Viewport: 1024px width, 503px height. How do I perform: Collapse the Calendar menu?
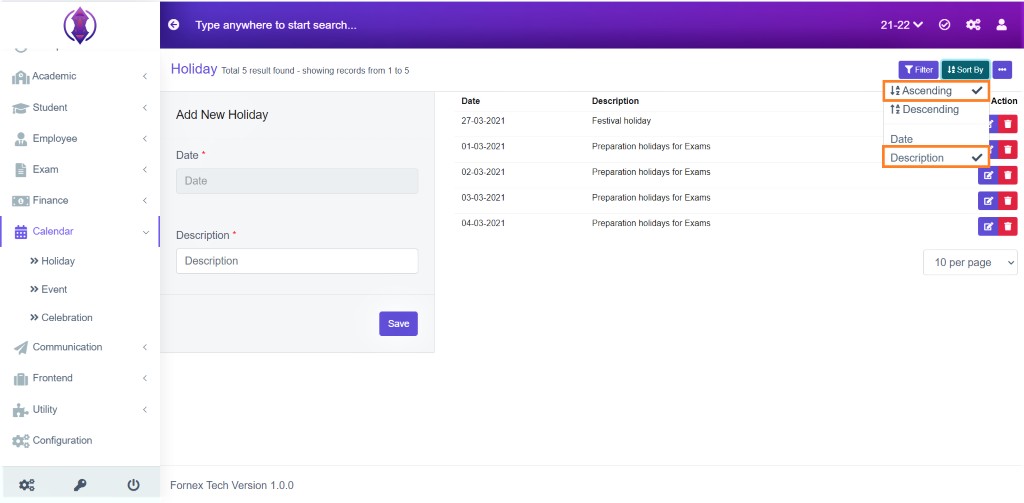[x=80, y=231]
